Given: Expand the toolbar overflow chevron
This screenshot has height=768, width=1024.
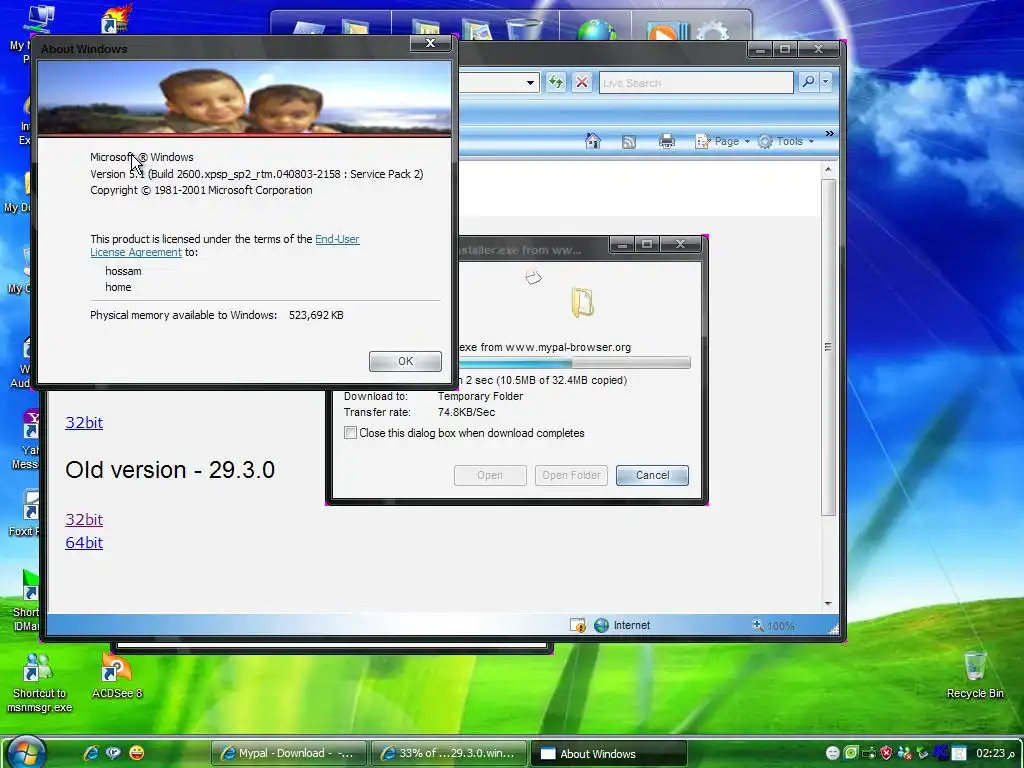Looking at the screenshot, I should point(829,133).
